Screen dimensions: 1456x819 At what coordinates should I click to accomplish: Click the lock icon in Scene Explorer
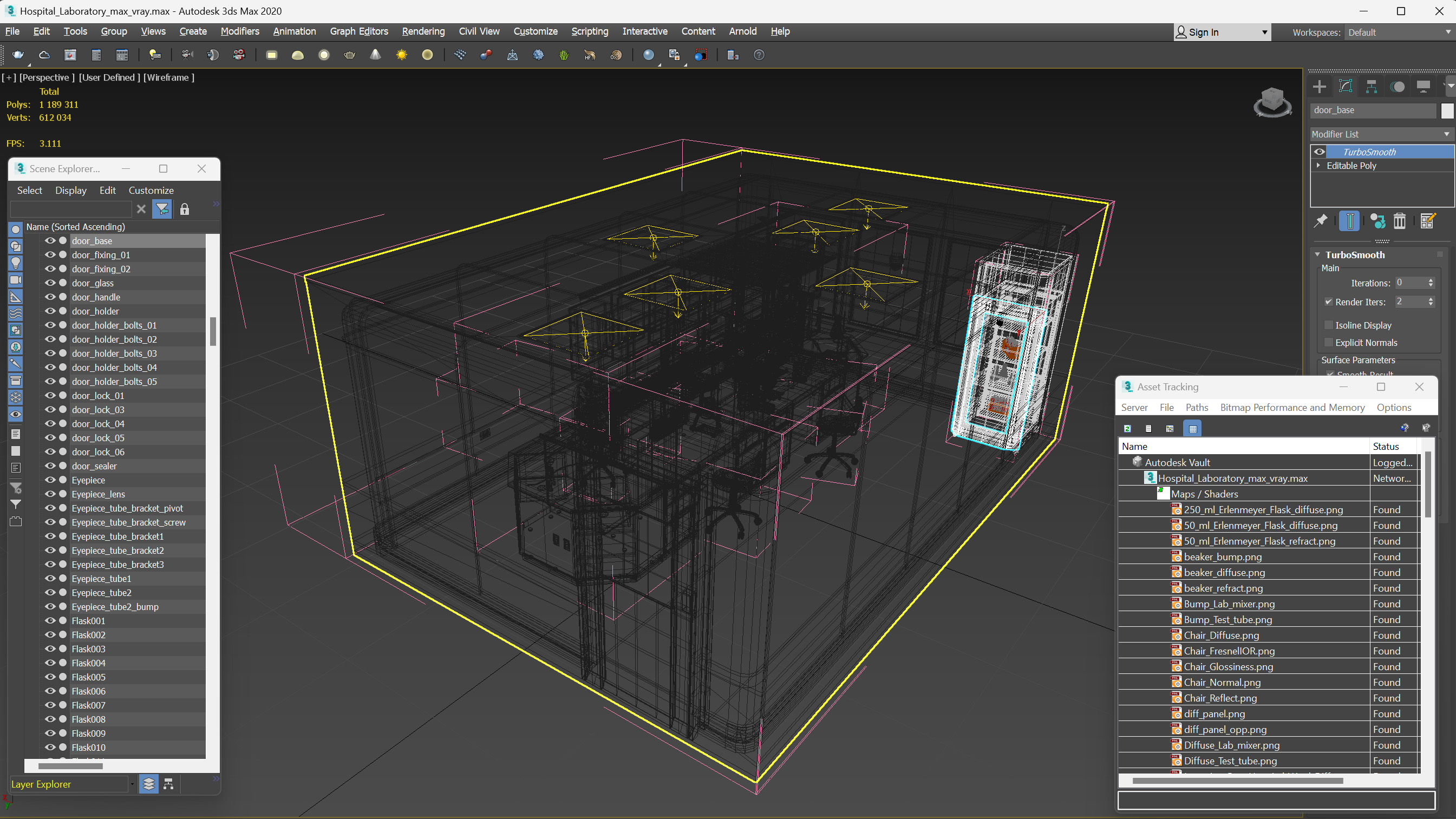point(184,209)
